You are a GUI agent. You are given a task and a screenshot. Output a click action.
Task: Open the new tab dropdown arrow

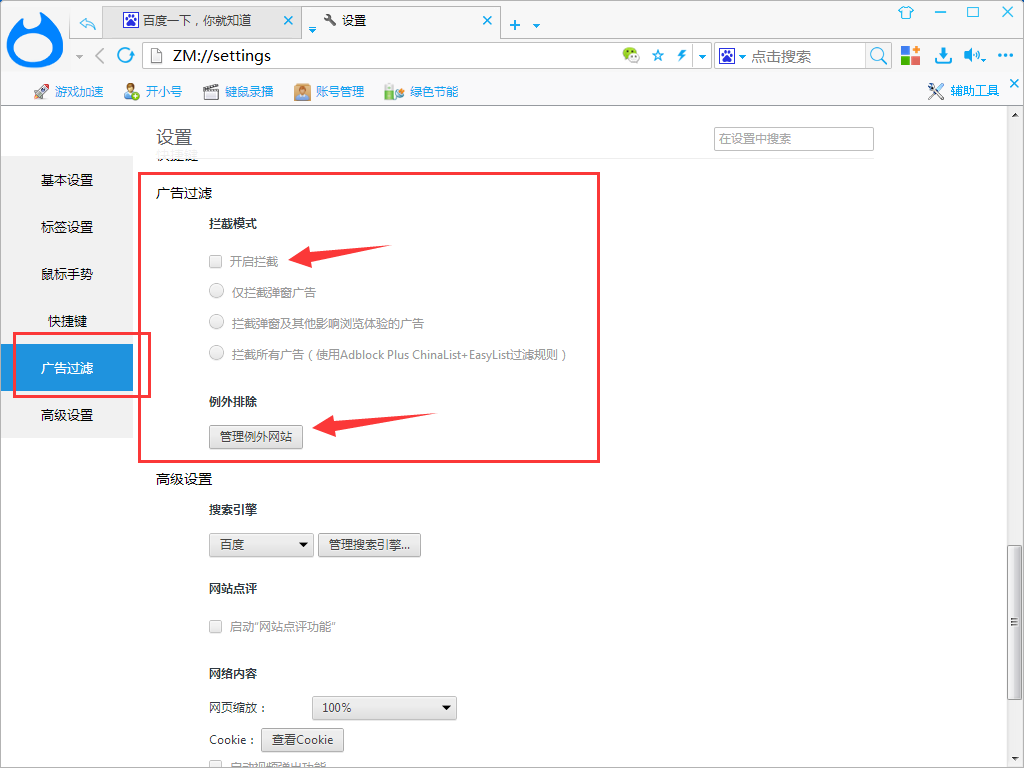click(x=537, y=24)
